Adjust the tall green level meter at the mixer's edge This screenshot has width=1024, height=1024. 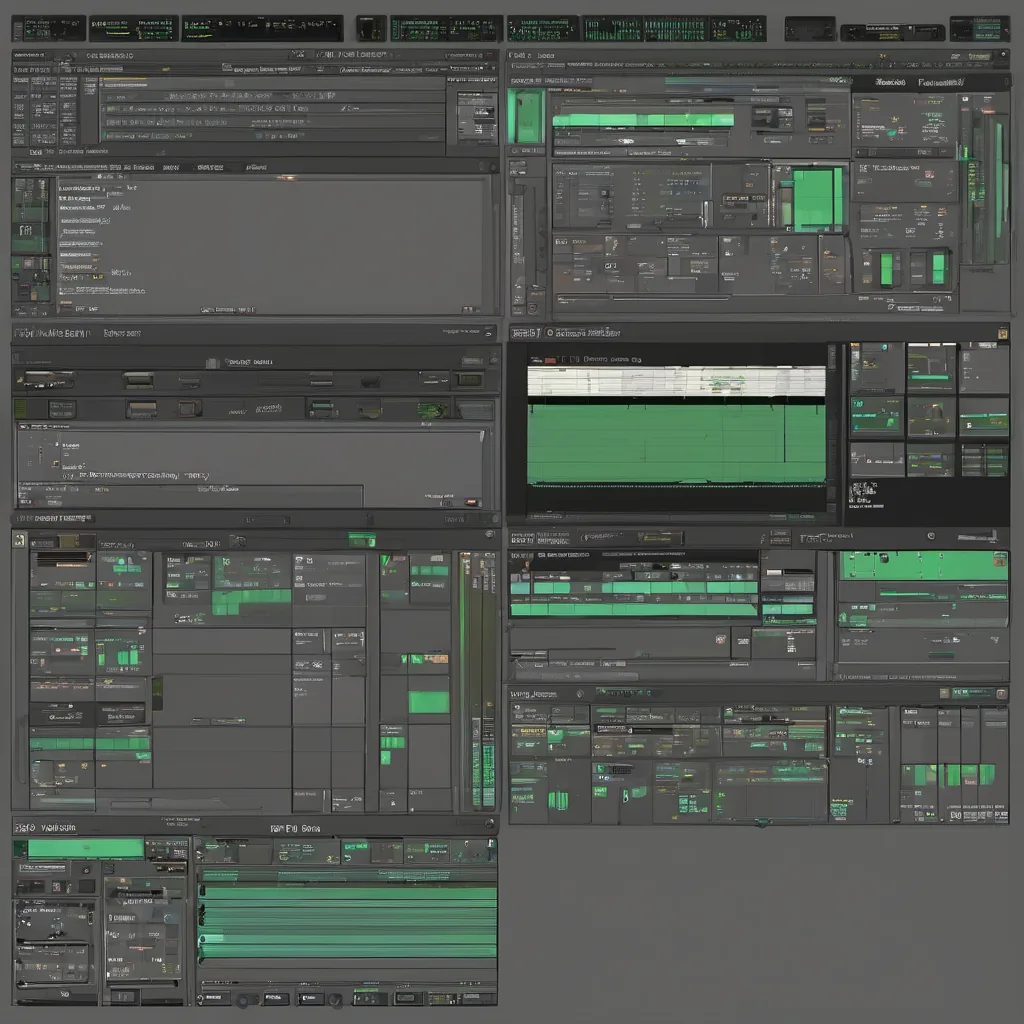tap(999, 180)
